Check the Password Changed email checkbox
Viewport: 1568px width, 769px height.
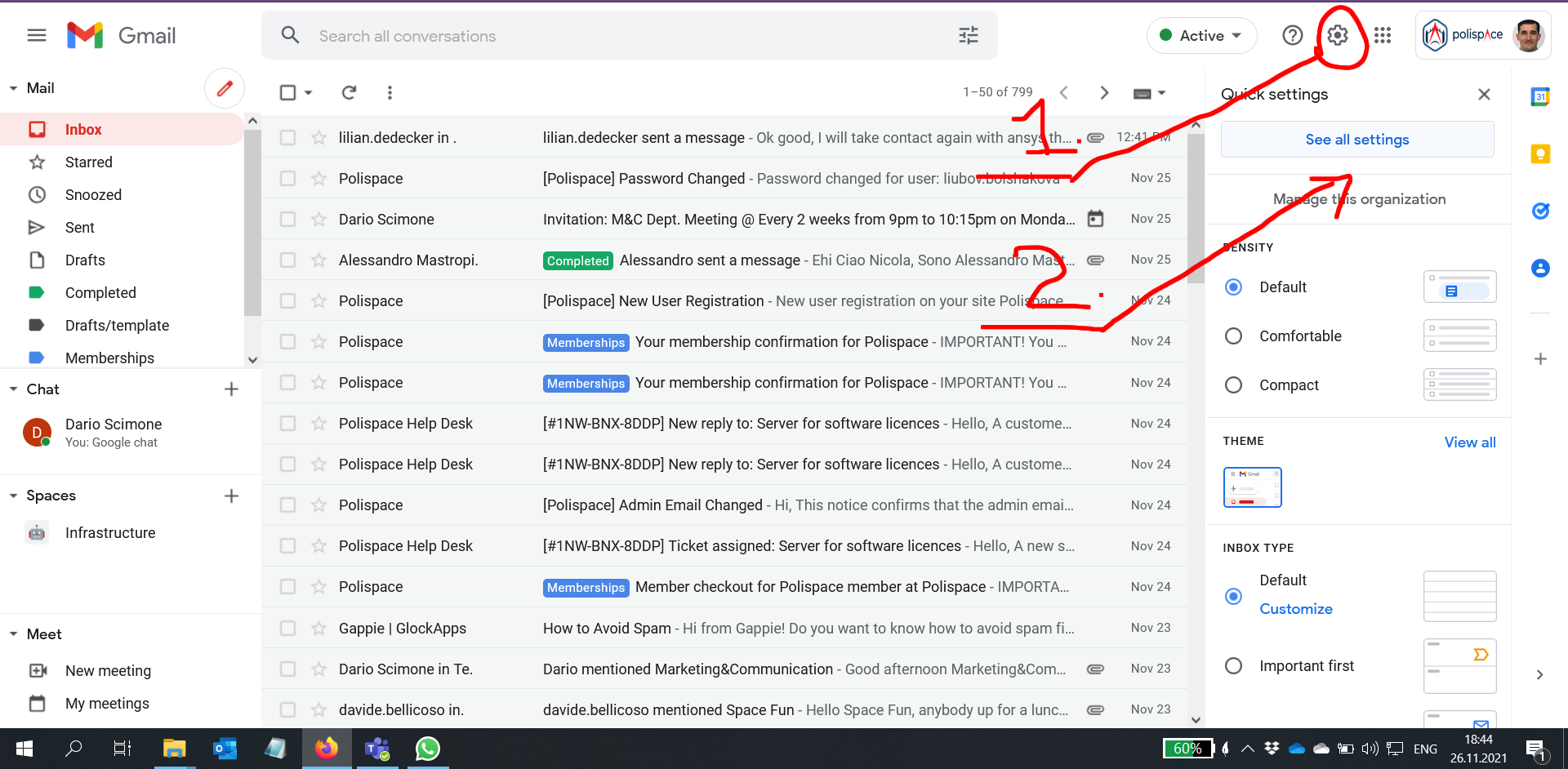287,178
